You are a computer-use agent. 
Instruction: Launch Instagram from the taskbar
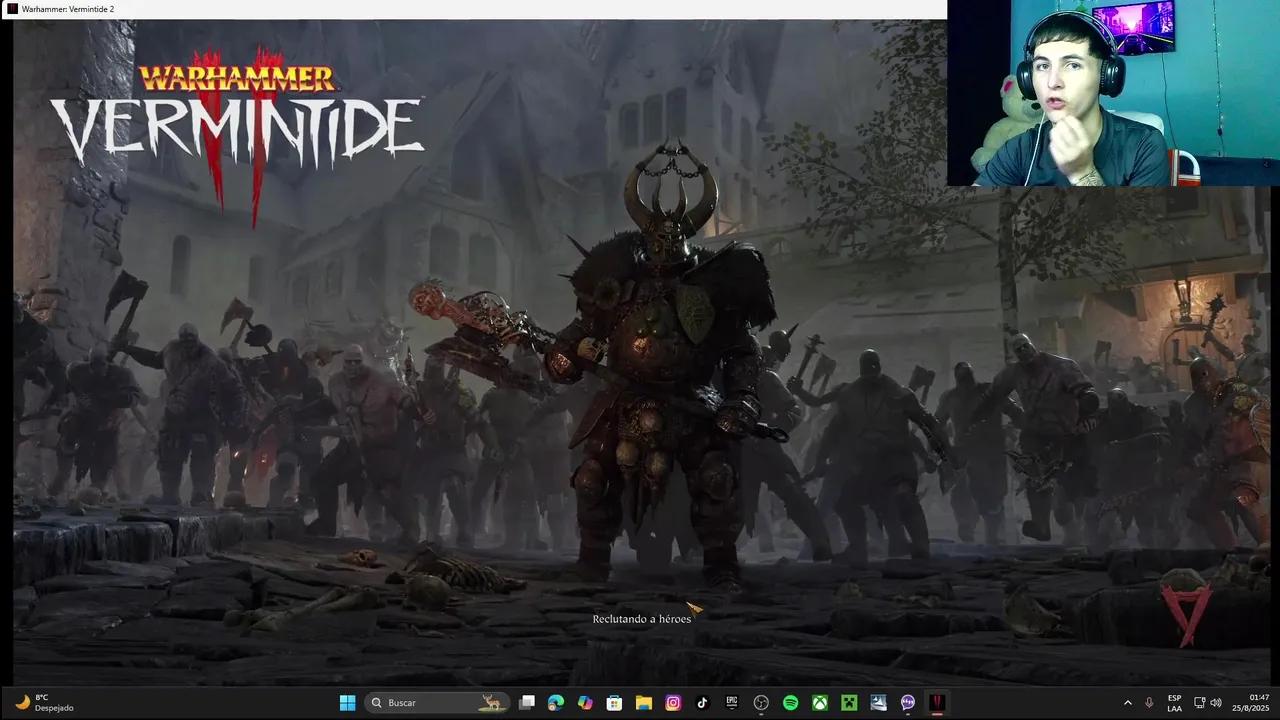click(673, 703)
